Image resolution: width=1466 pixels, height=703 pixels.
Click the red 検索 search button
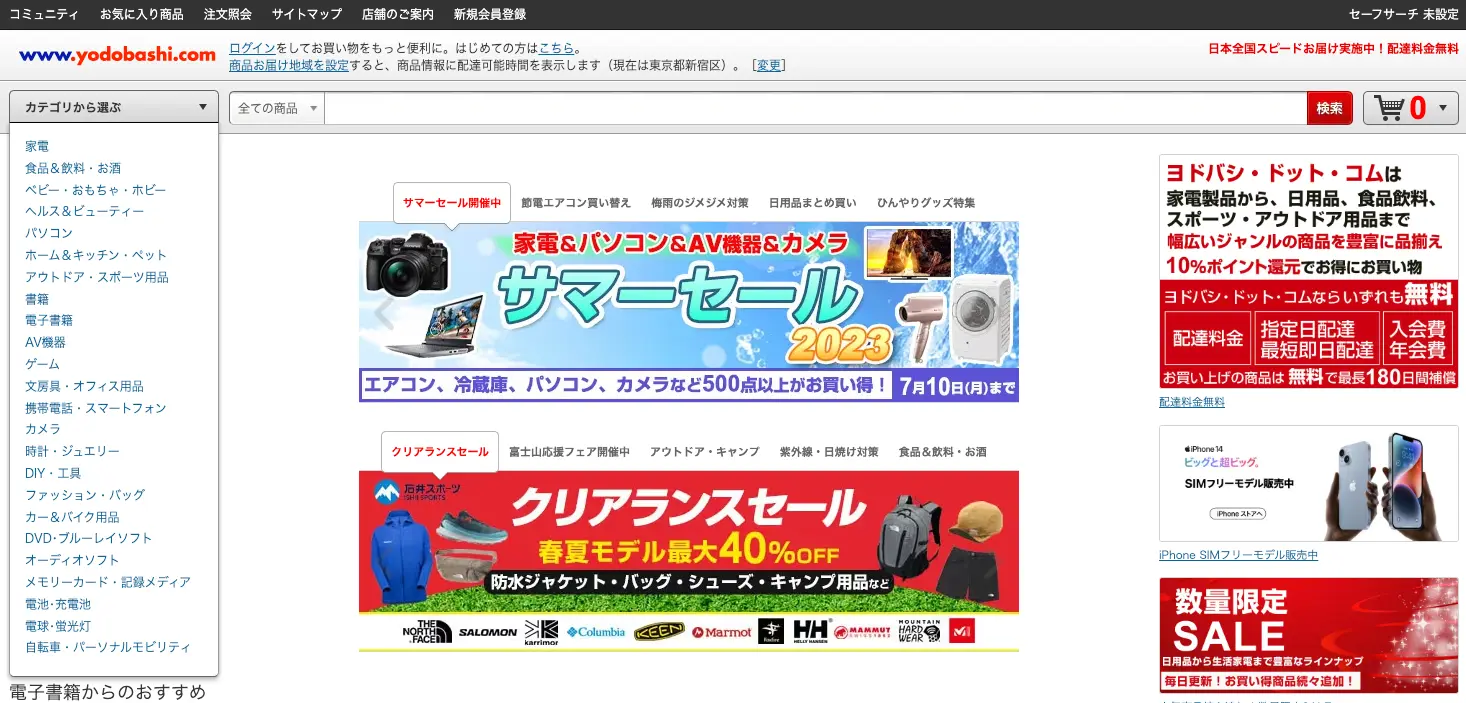[x=1329, y=108]
